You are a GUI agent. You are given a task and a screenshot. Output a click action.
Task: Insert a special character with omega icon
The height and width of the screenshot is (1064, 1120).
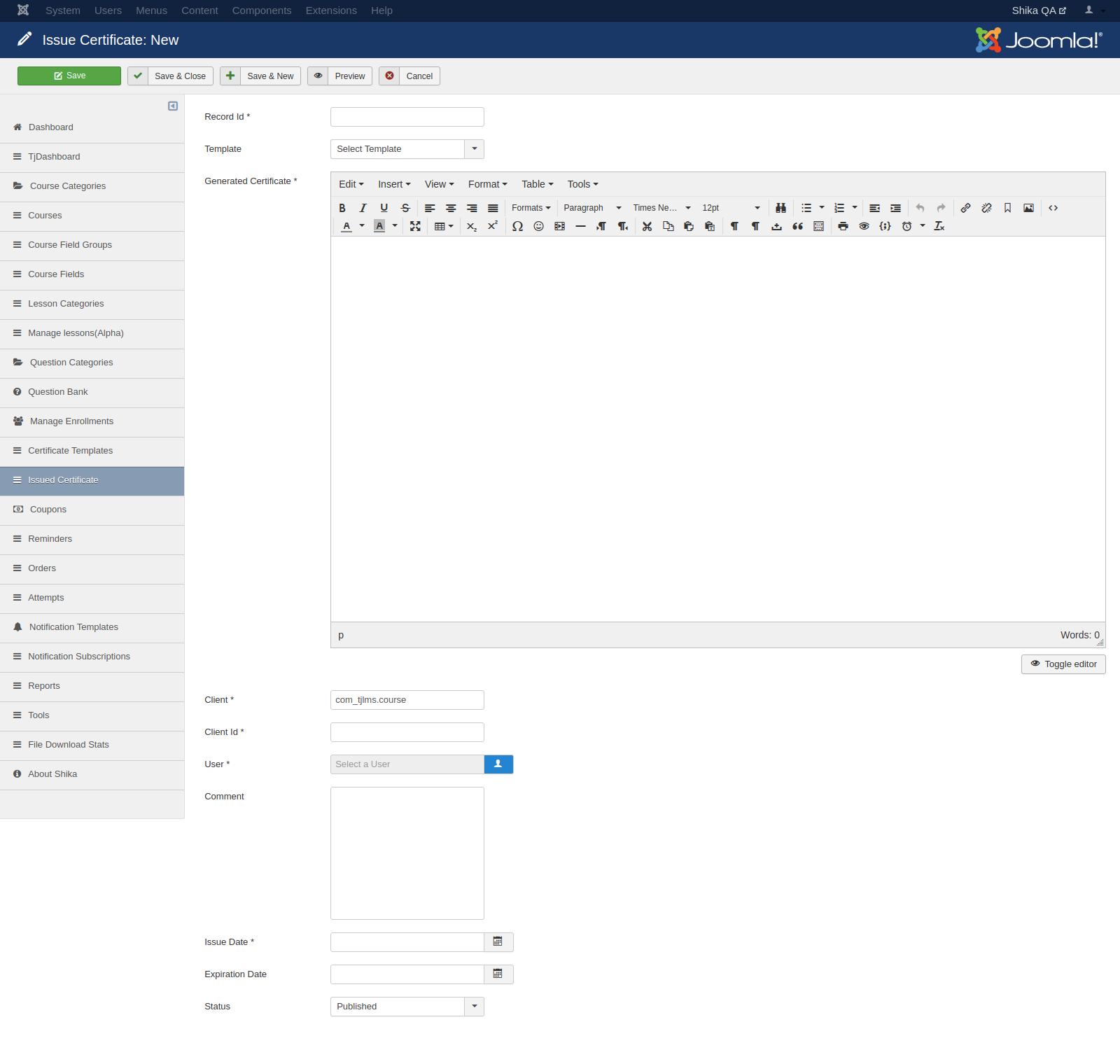[517, 226]
